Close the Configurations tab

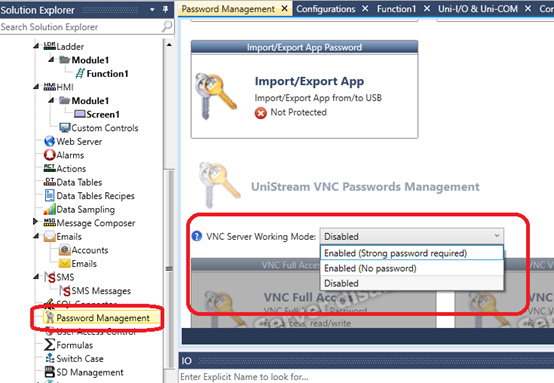coord(365,8)
